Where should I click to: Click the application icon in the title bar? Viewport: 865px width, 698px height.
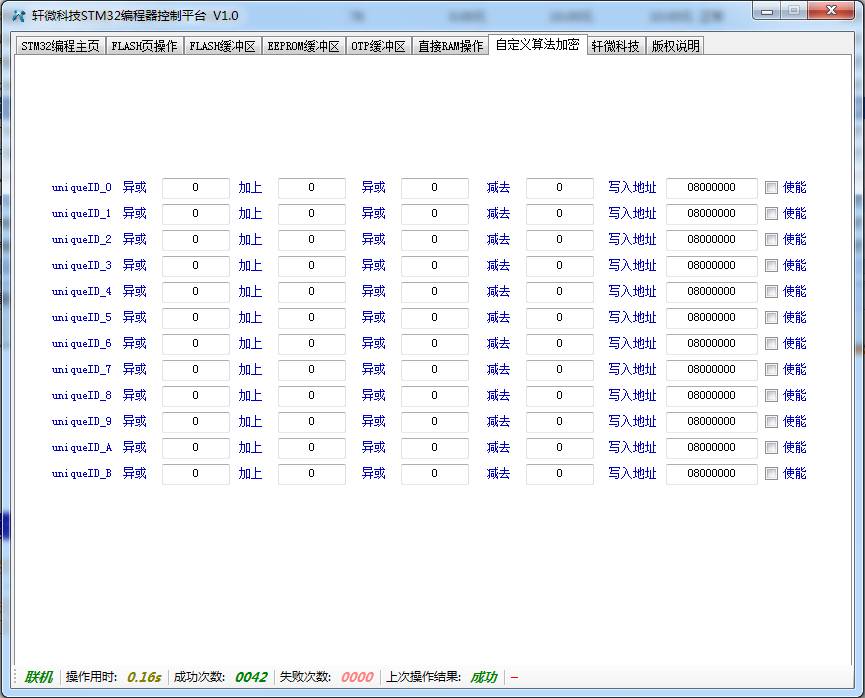point(18,15)
